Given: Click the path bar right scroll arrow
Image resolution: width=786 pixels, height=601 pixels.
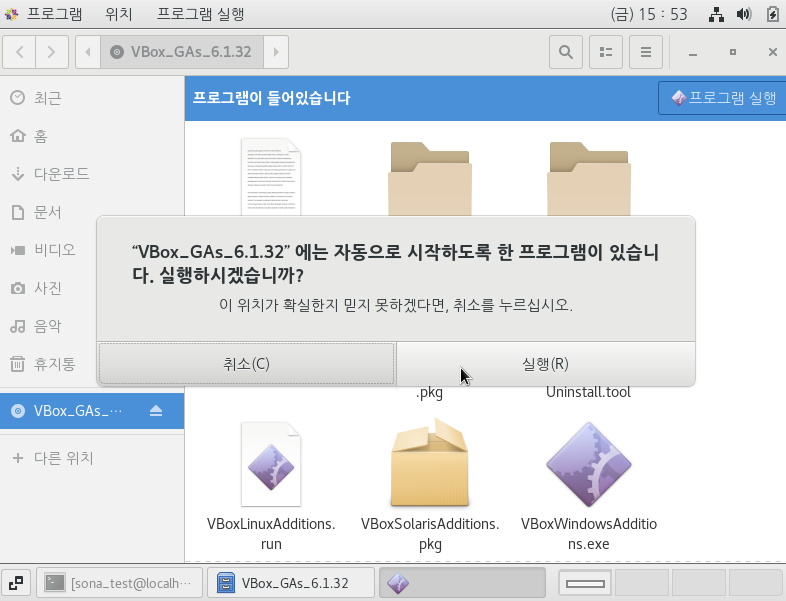Looking at the screenshot, I should (276, 52).
